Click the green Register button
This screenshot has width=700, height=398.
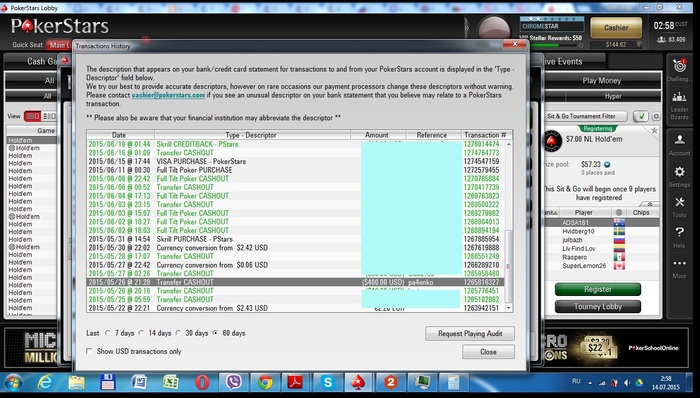[x=598, y=289]
